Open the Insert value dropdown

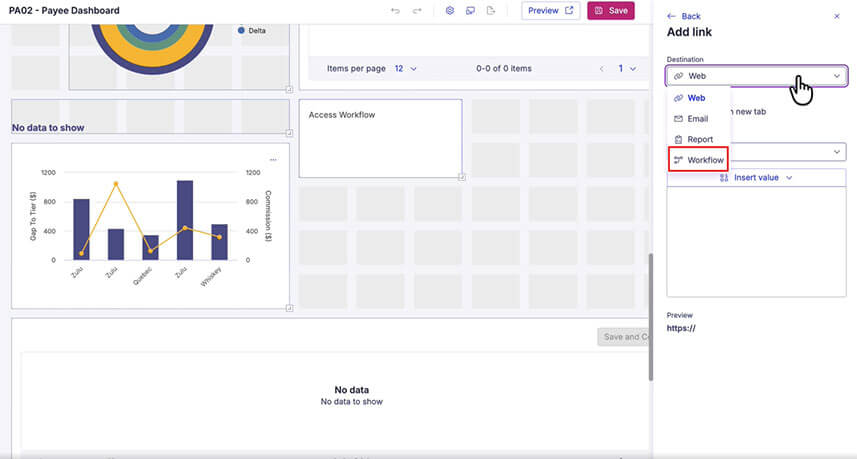click(756, 178)
